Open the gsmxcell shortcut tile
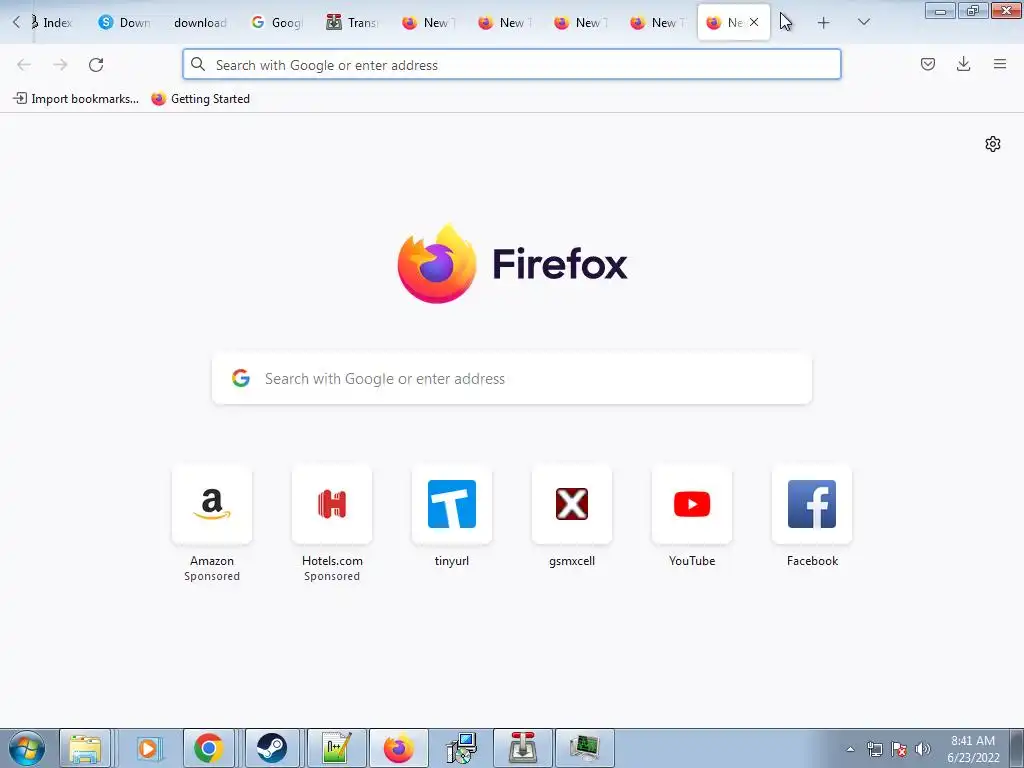1024x768 pixels. [x=572, y=504]
